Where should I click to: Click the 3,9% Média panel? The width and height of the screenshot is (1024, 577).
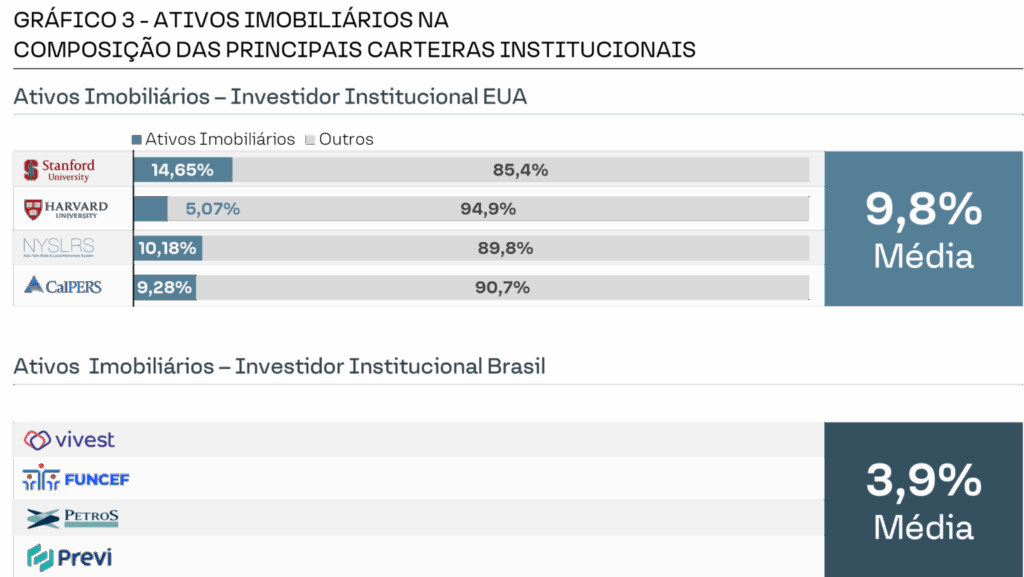[923, 498]
